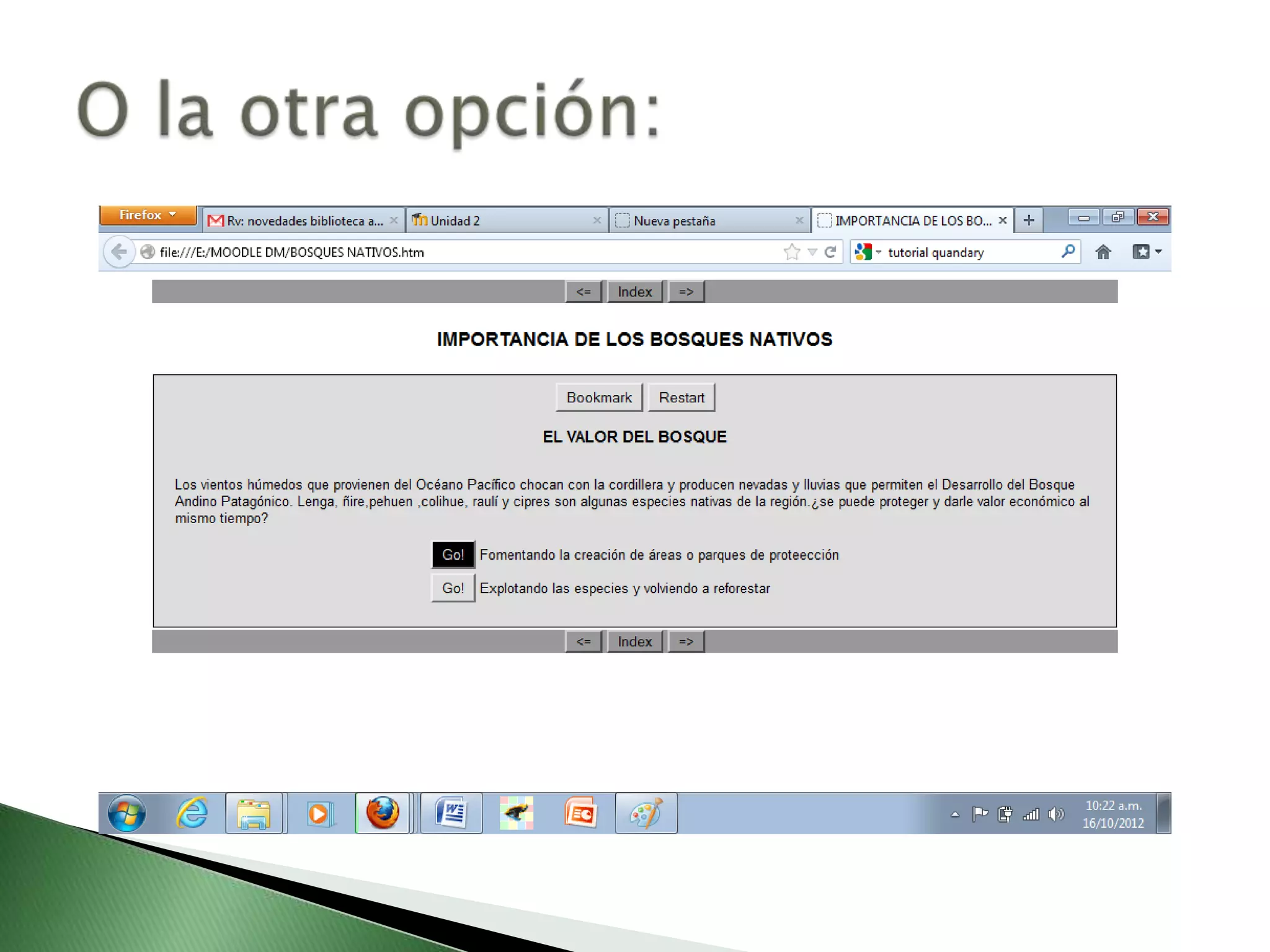1270x952 pixels.
Task: Click the bottom previous <= button
Action: coord(584,641)
